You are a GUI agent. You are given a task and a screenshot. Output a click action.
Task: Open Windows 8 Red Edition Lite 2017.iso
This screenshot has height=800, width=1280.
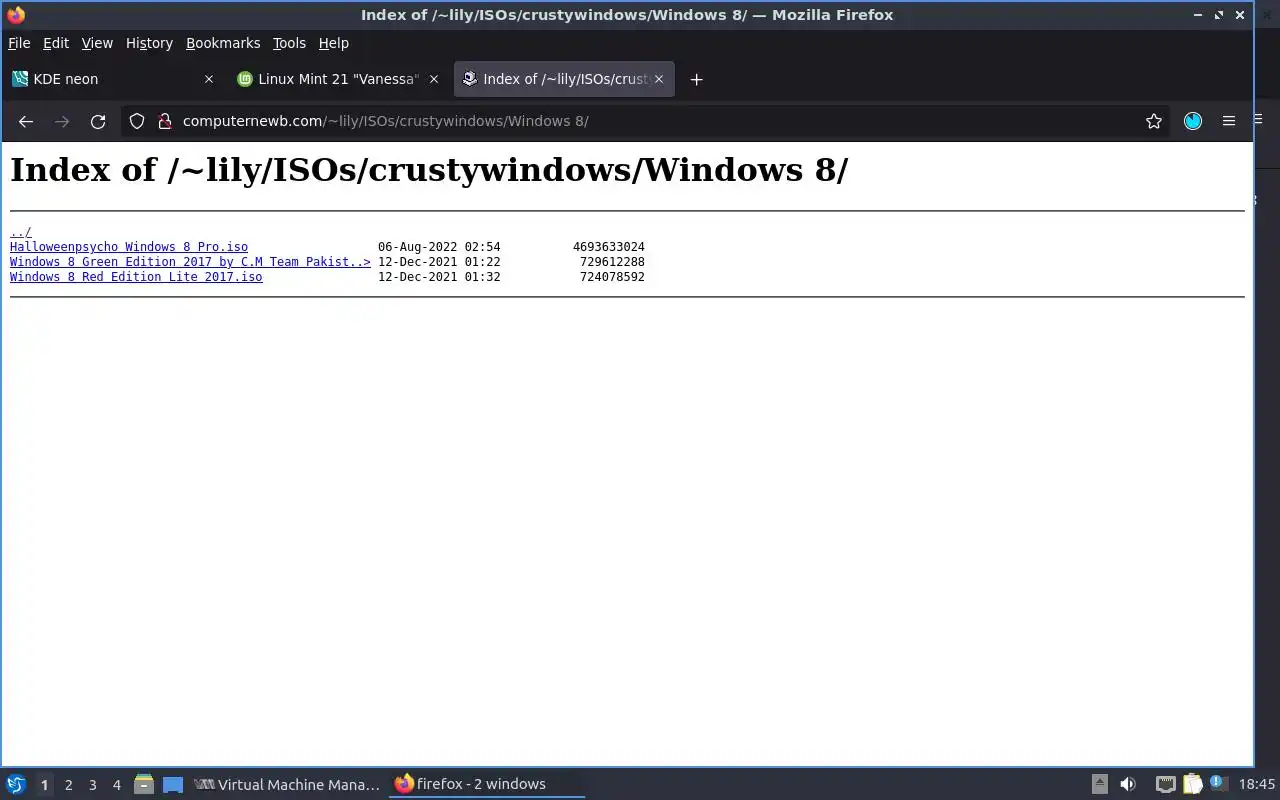click(x=136, y=277)
